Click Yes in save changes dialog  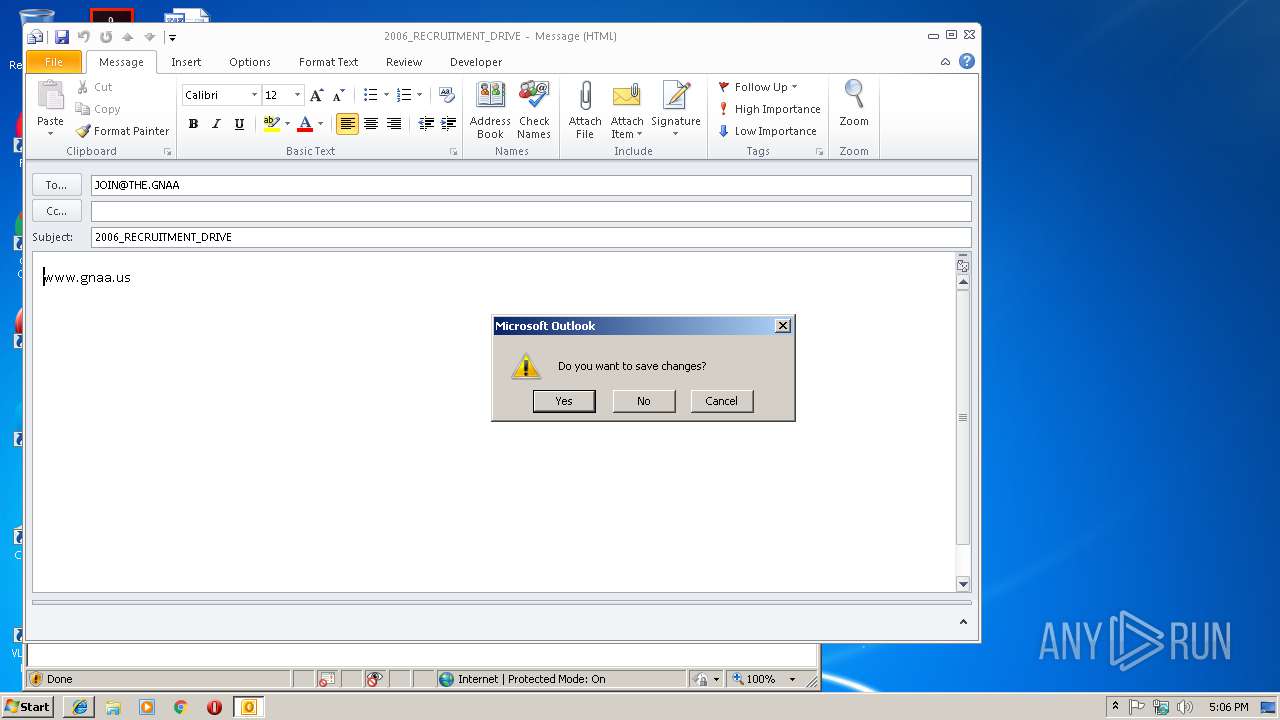coord(564,401)
